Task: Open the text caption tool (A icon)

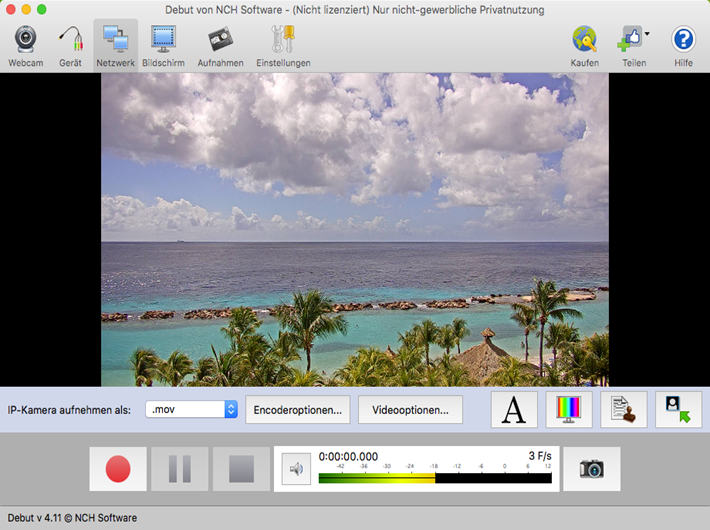Action: click(514, 410)
